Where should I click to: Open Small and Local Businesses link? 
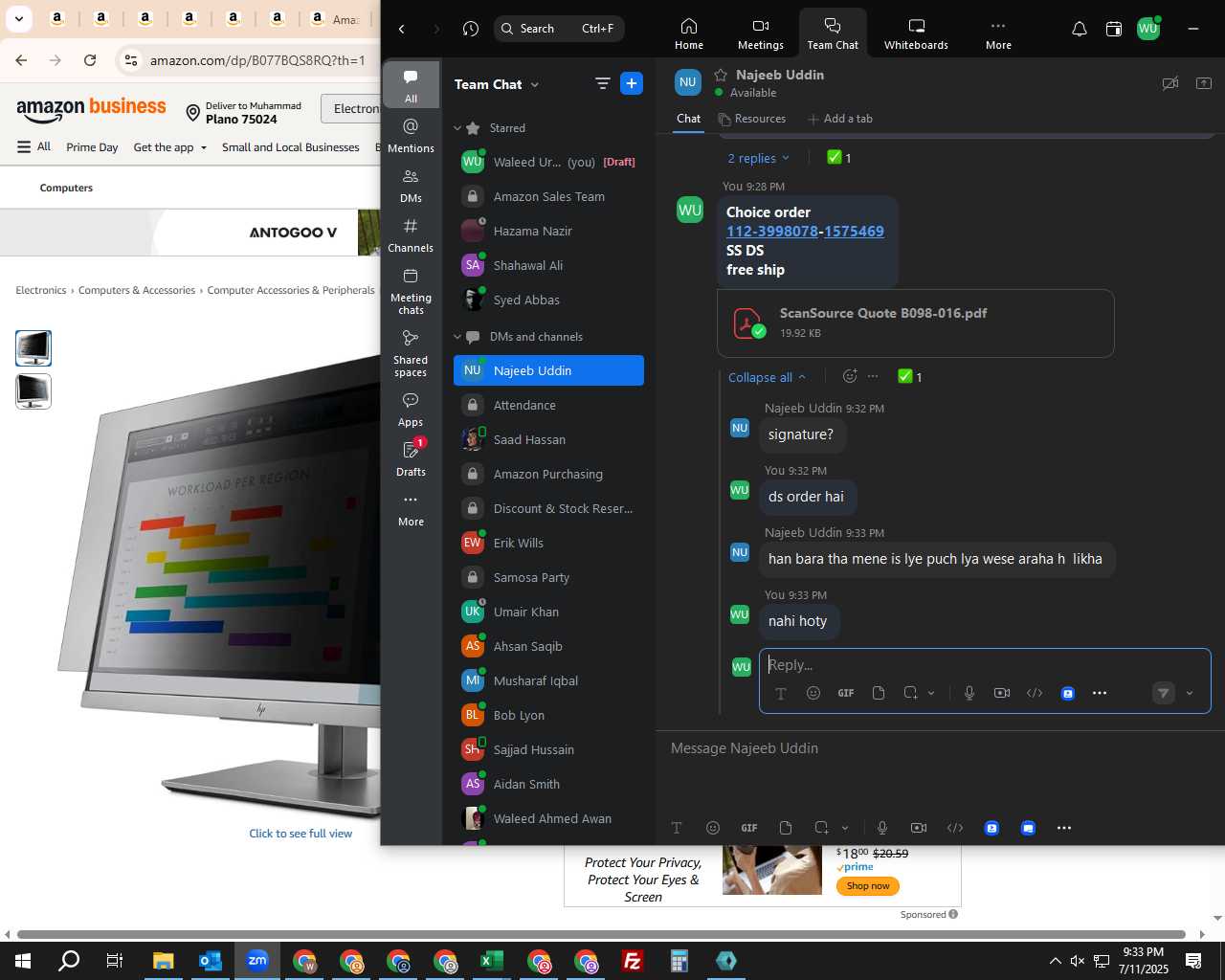[x=291, y=147]
